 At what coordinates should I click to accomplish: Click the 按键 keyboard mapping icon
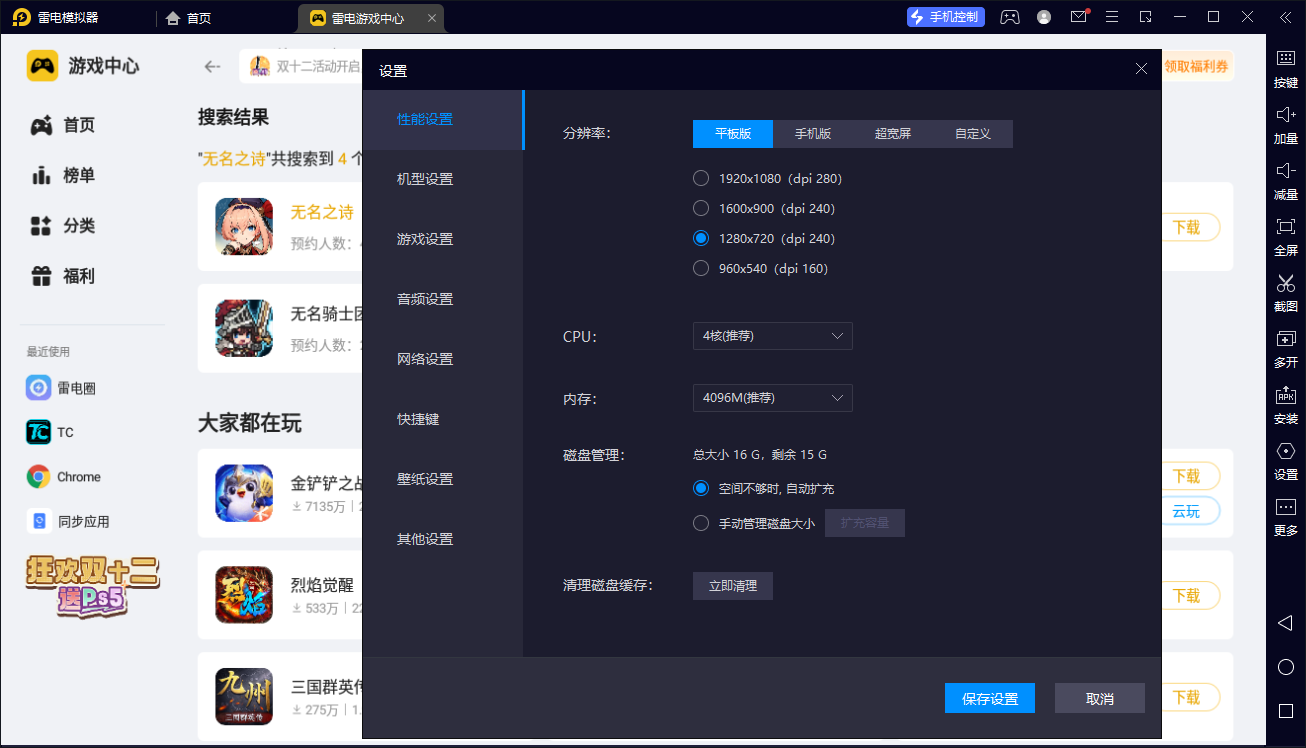tap(1285, 60)
